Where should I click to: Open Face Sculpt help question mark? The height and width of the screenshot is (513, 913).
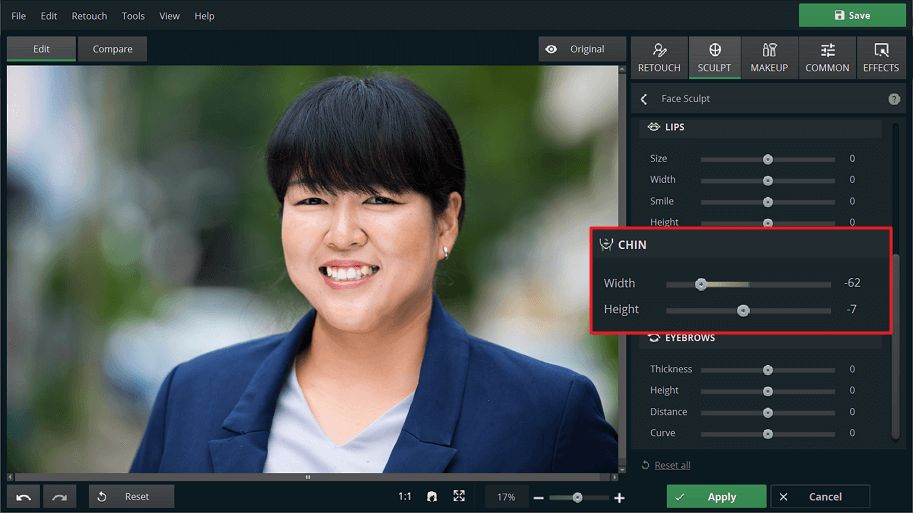(x=894, y=99)
